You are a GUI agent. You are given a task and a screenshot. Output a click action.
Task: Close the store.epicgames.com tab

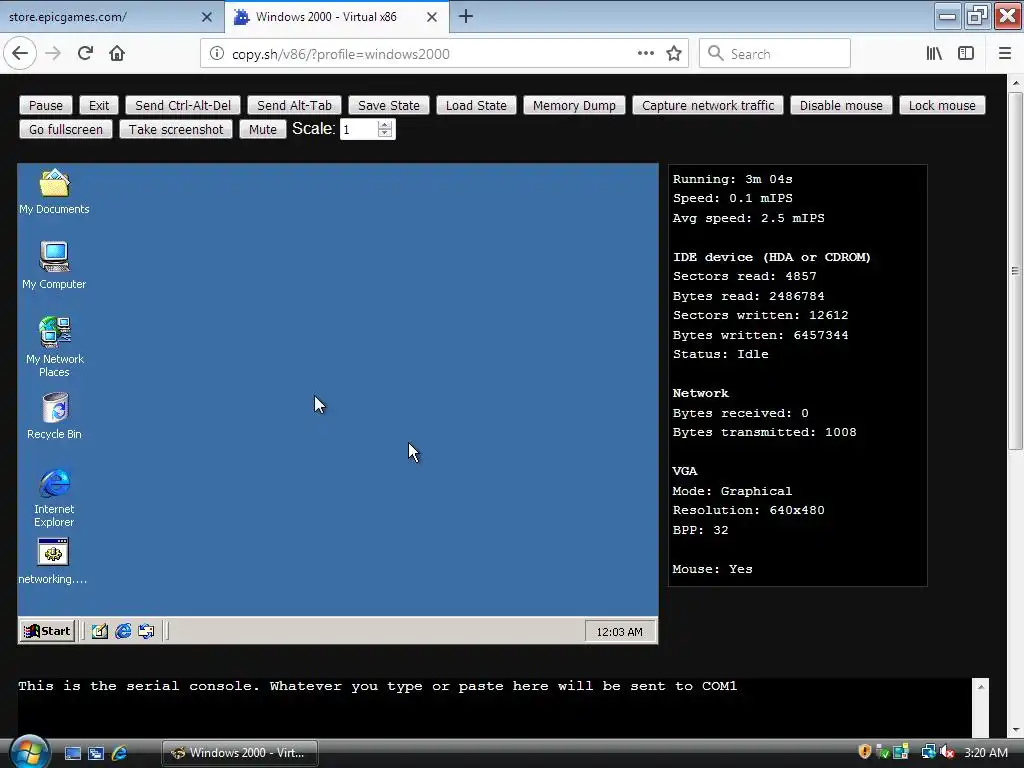point(206,17)
